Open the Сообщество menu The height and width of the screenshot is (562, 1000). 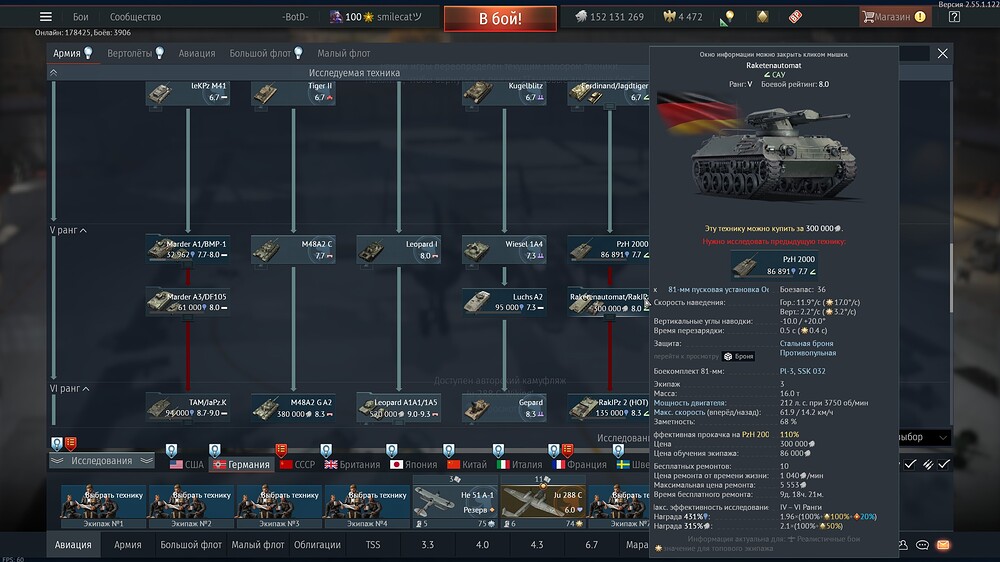point(135,17)
